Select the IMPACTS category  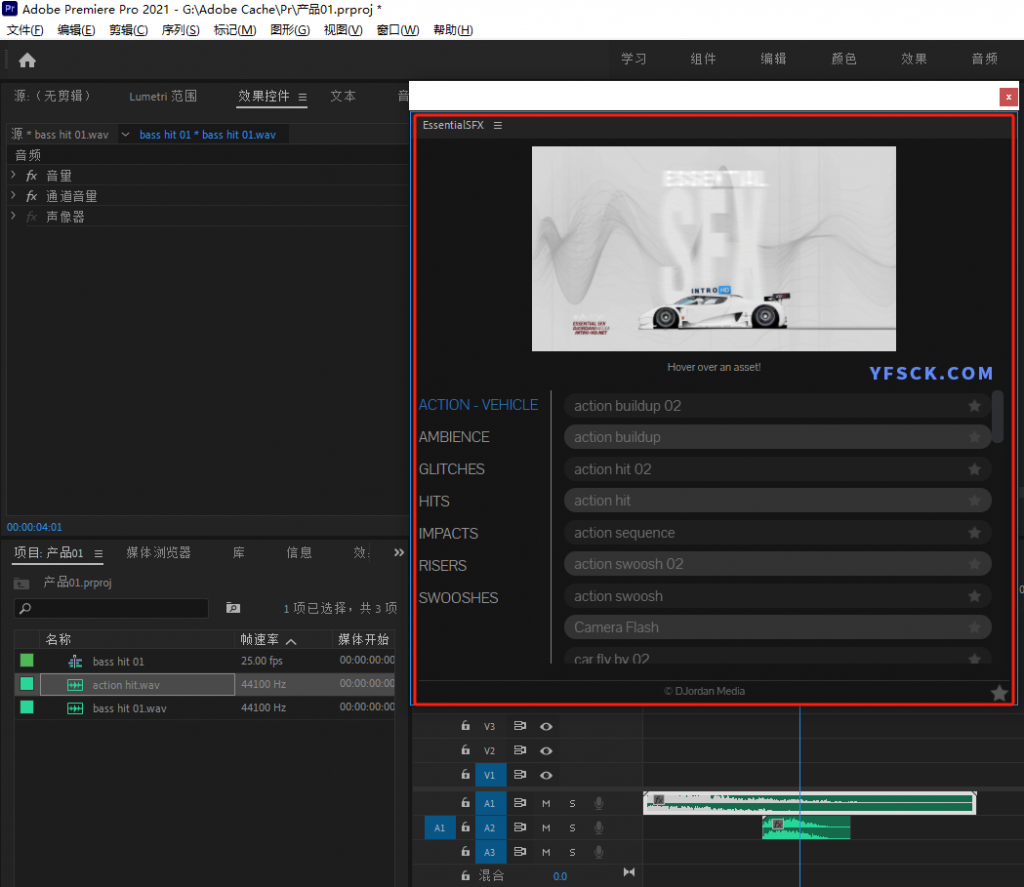(448, 534)
